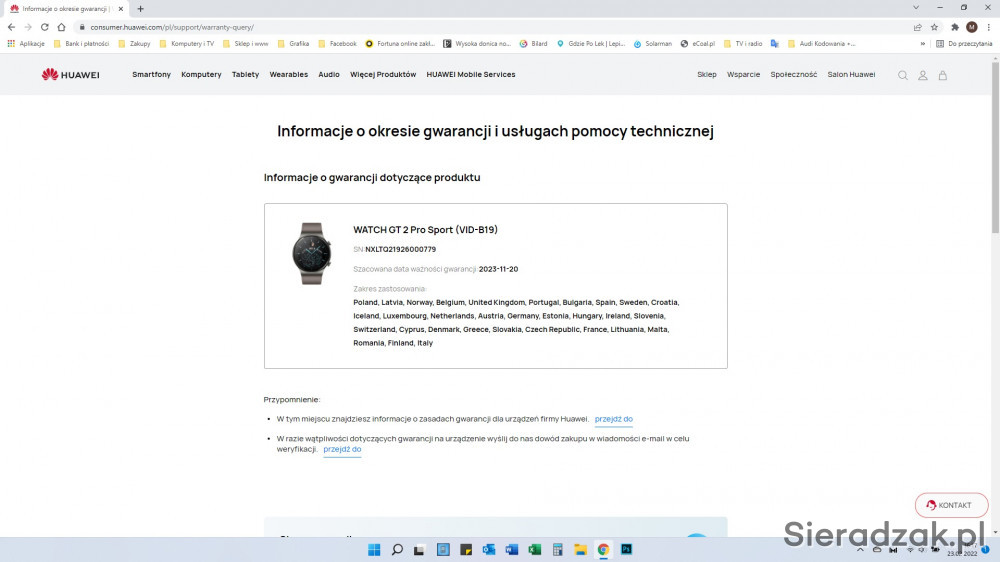
Task: Open the Wsparcie link in the header
Action: pyautogui.click(x=743, y=75)
